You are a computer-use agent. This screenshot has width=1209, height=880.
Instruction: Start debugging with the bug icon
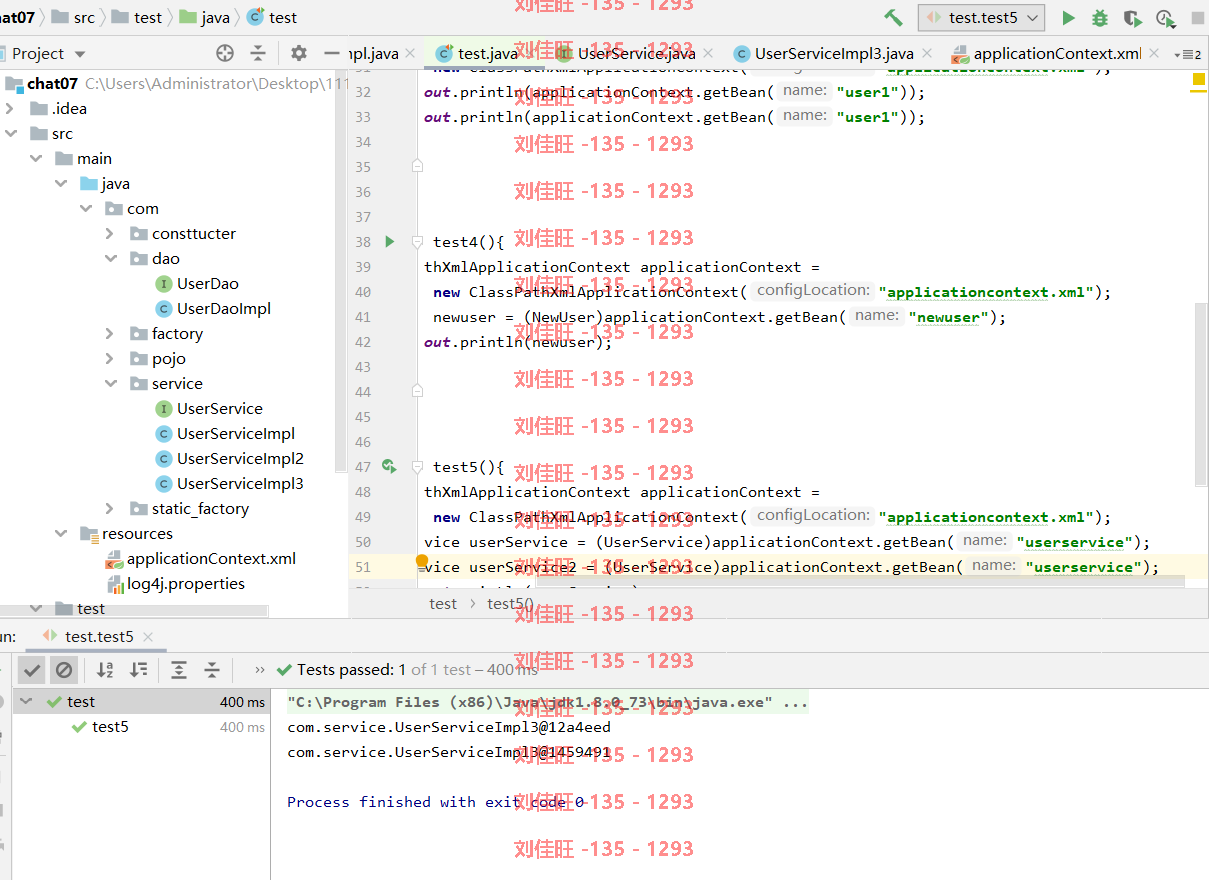[x=1100, y=18]
